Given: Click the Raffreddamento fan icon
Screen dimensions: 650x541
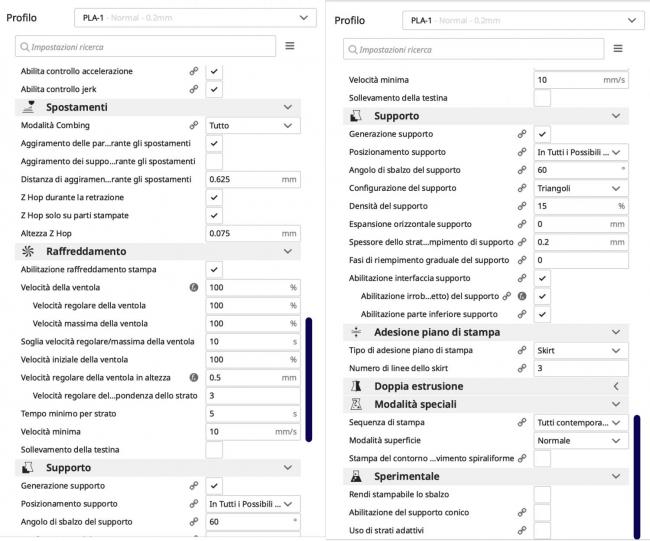Looking at the screenshot, I should [28, 251].
